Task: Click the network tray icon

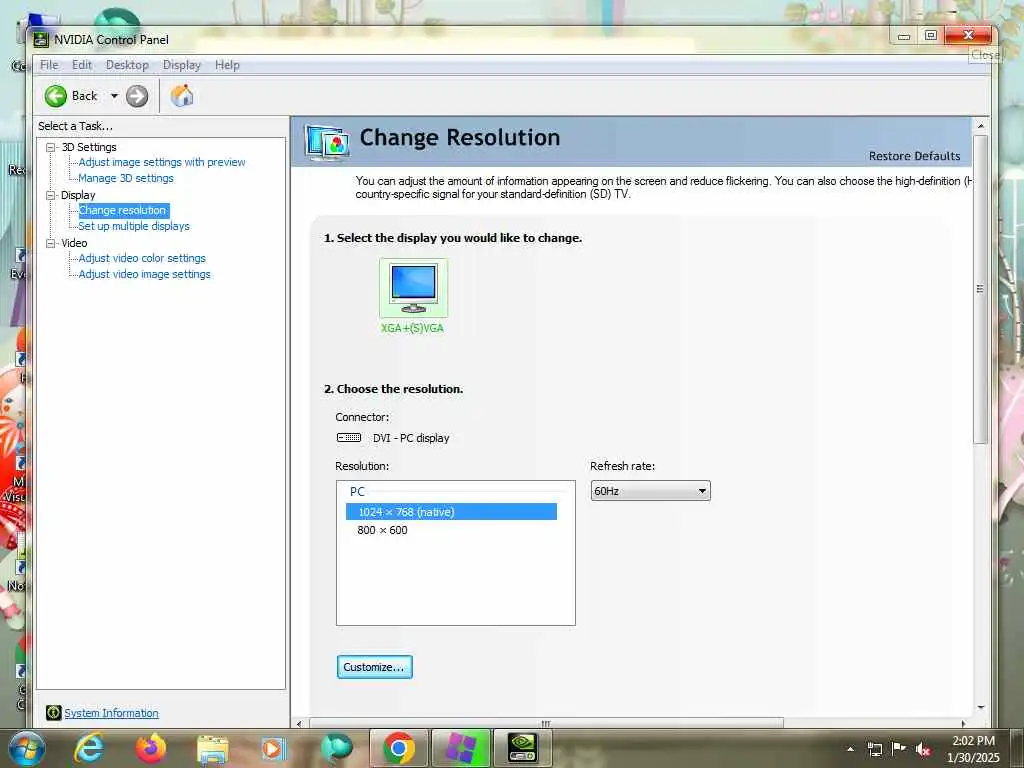Action: click(874, 750)
